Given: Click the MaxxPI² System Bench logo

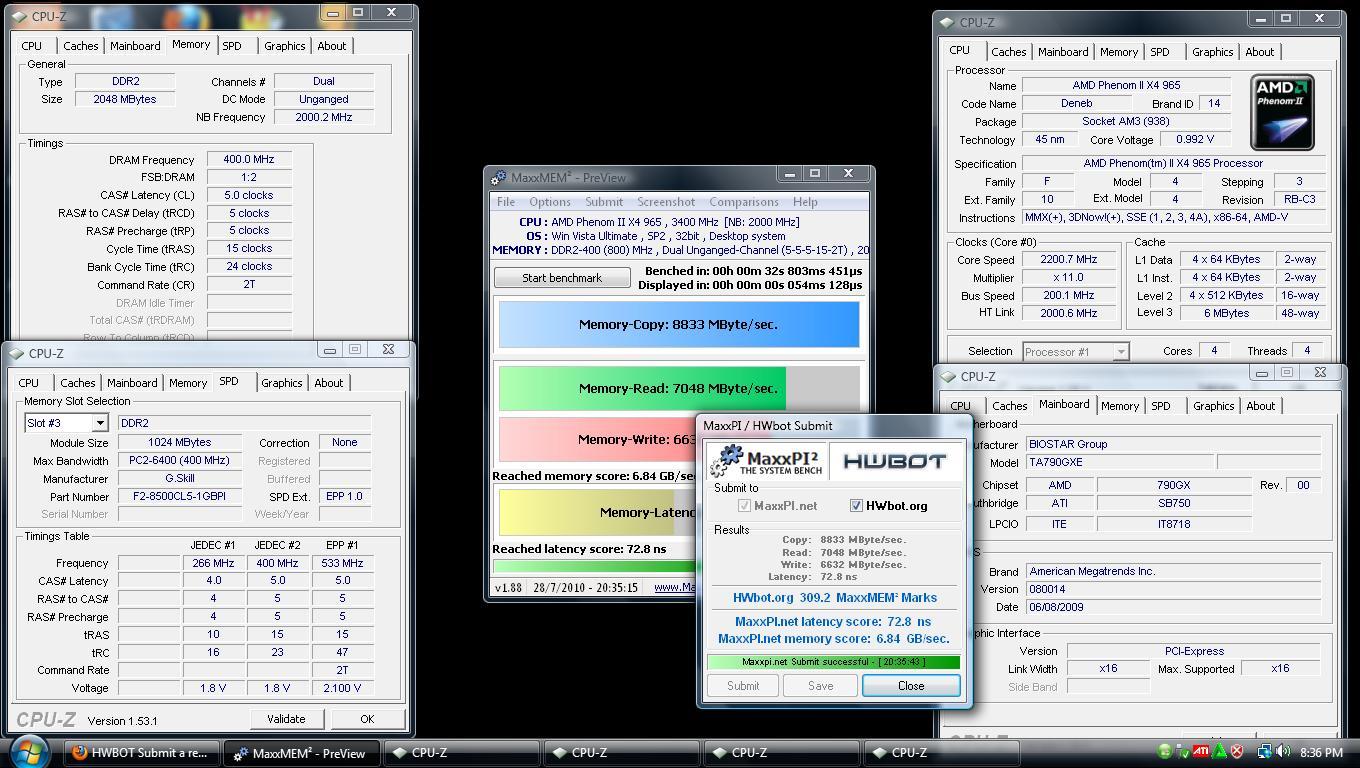Looking at the screenshot, I should [x=768, y=462].
